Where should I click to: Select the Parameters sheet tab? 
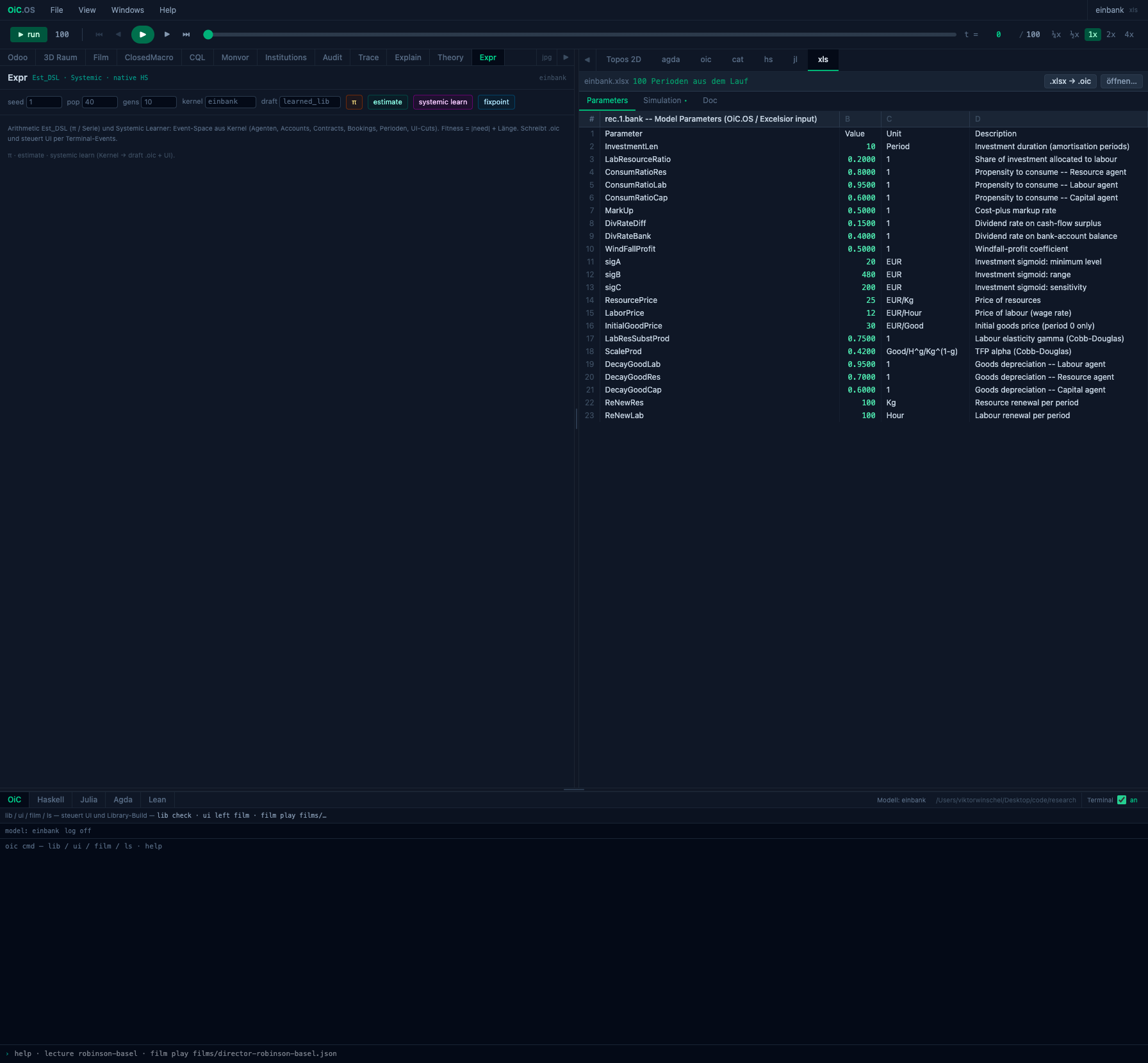pos(607,101)
